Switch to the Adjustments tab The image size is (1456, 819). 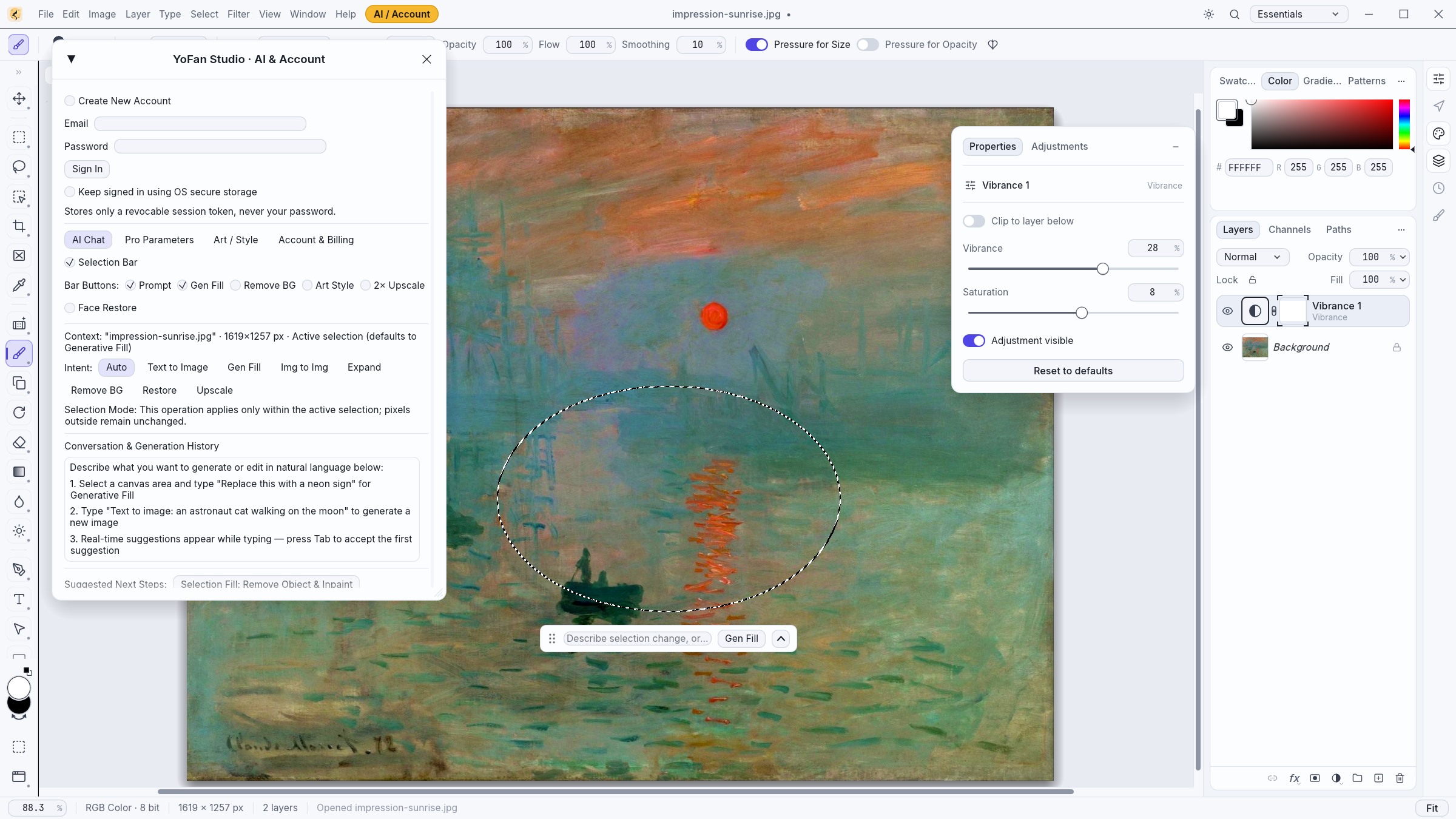(x=1059, y=146)
